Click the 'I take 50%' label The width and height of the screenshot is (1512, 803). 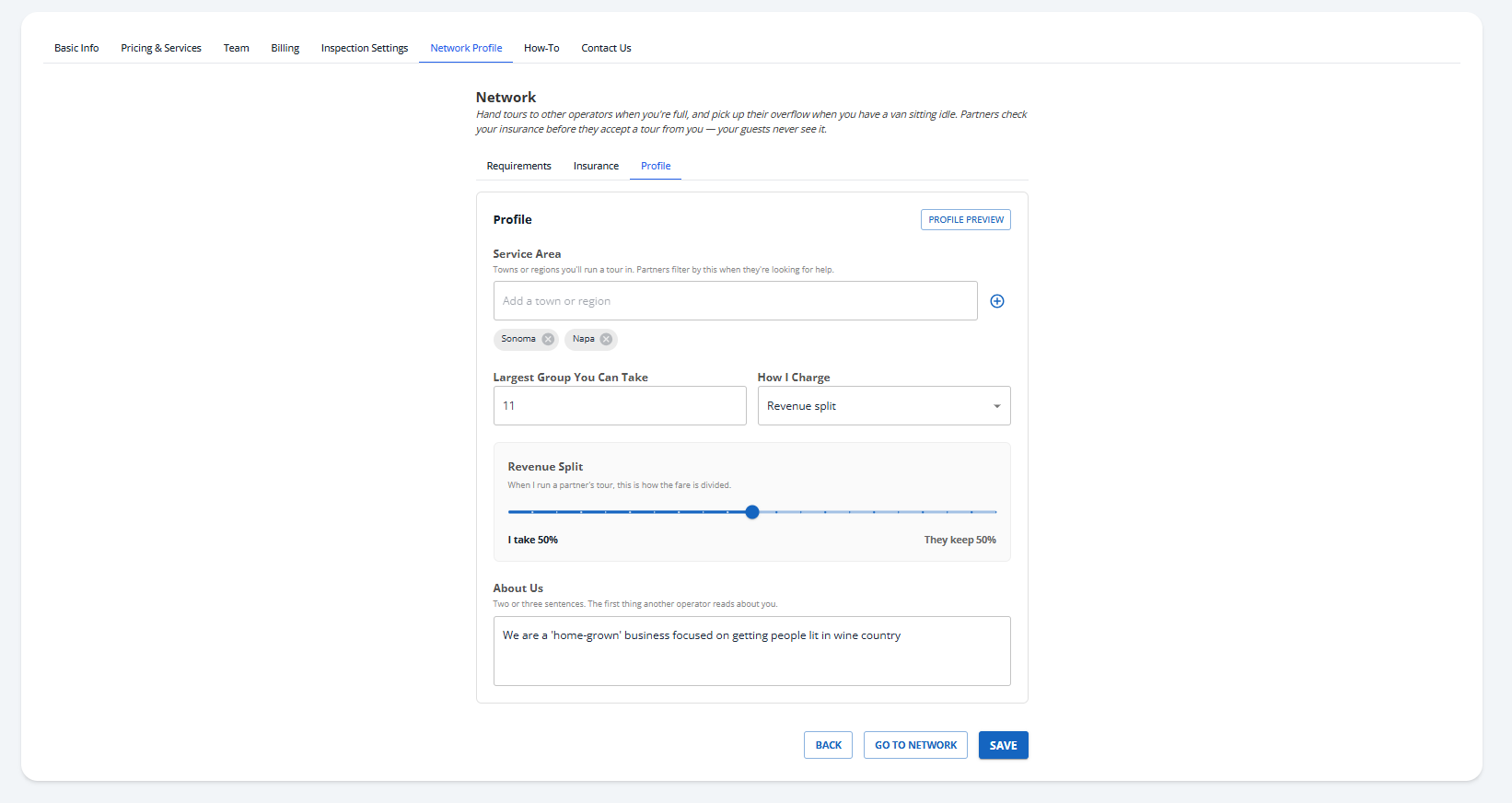coord(533,540)
